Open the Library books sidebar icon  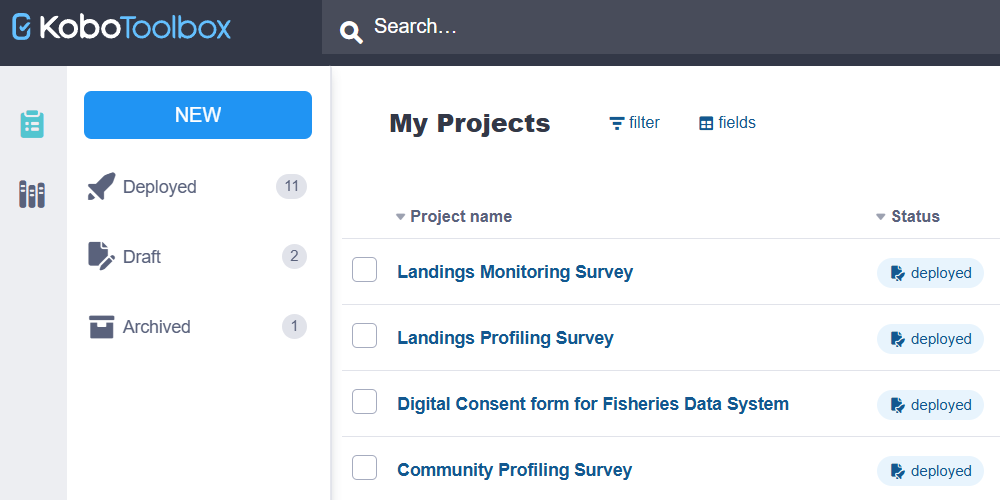click(32, 194)
